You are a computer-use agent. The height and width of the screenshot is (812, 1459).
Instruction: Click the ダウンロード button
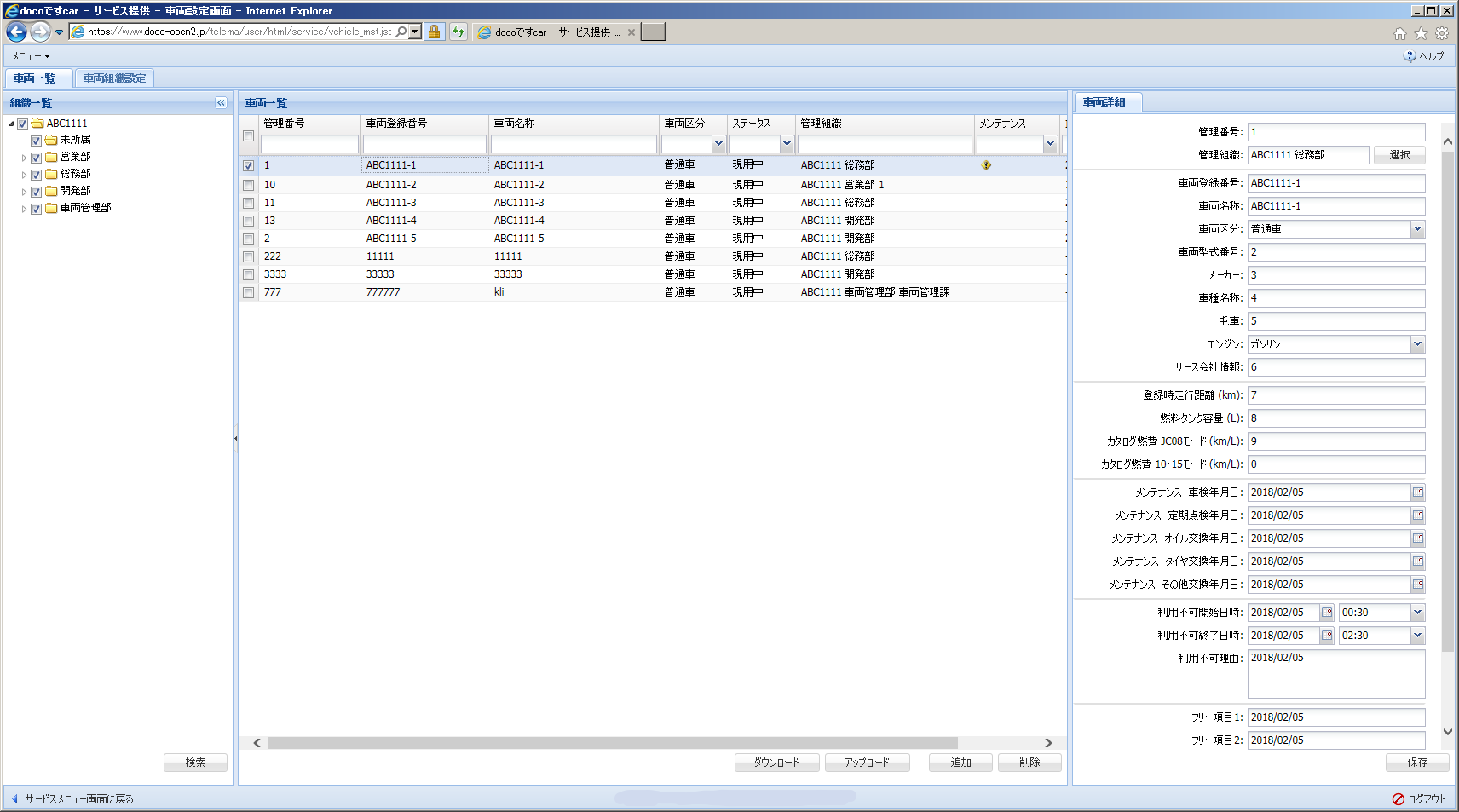(x=776, y=763)
